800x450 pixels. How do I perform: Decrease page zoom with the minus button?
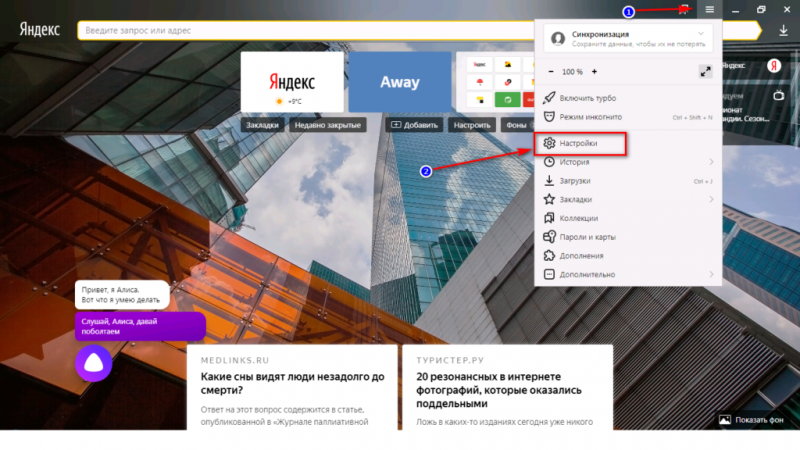(x=551, y=72)
